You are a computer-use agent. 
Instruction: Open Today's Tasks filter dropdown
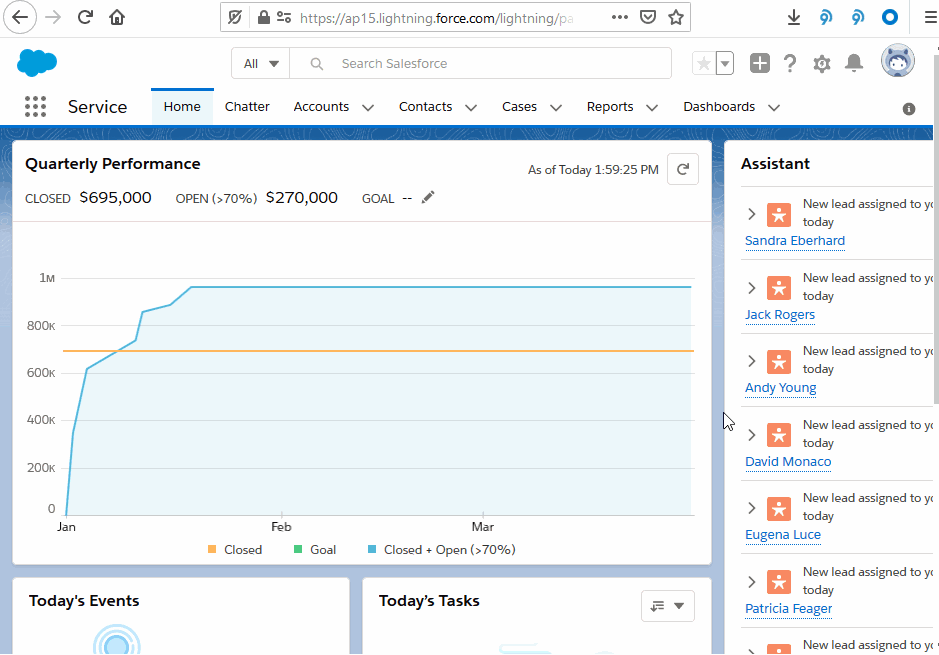pyautogui.click(x=668, y=606)
